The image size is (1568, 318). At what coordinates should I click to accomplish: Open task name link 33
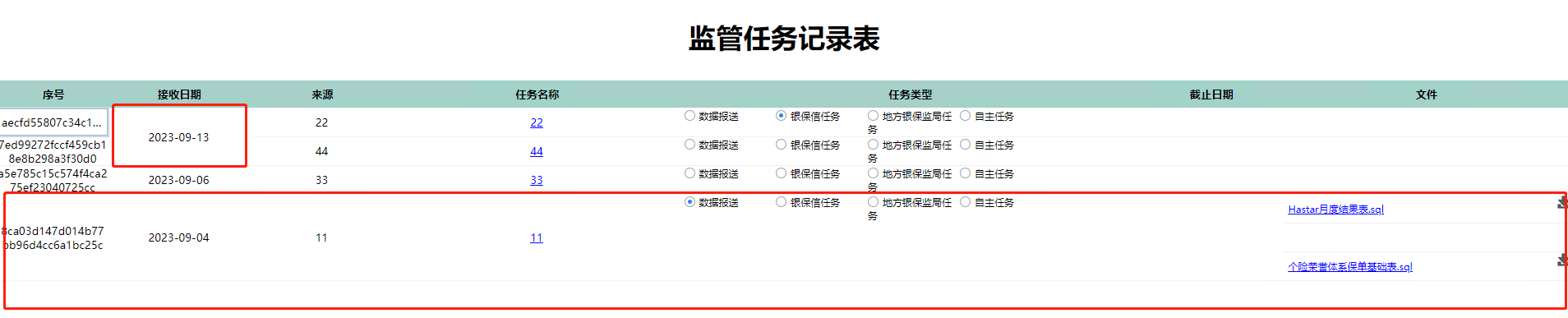(x=537, y=180)
